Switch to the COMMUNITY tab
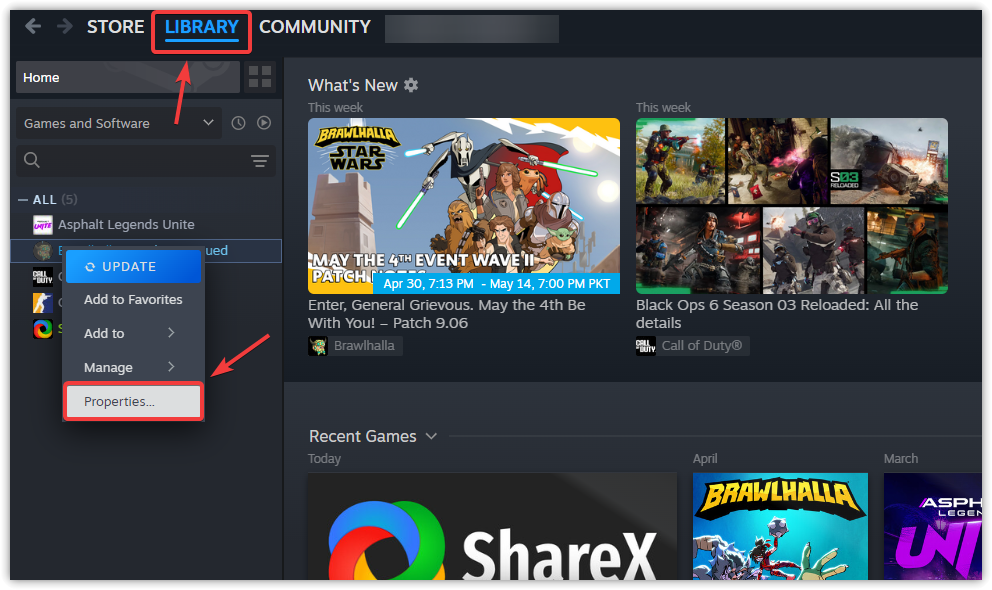 point(314,27)
